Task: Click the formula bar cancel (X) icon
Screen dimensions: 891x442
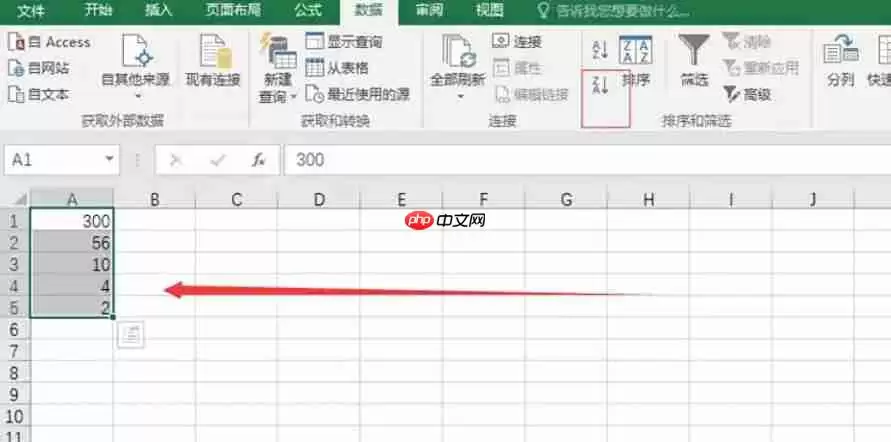Action: coord(176,161)
